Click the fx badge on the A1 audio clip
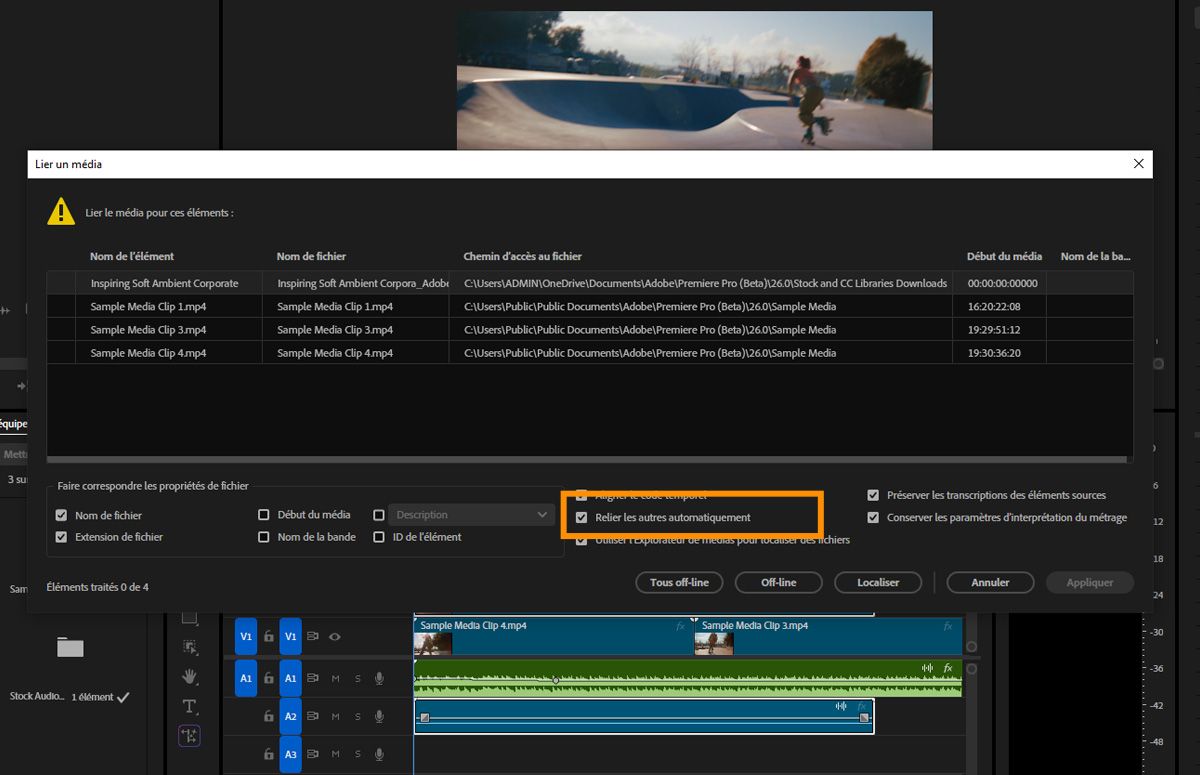The height and width of the screenshot is (775, 1200). pos(948,667)
